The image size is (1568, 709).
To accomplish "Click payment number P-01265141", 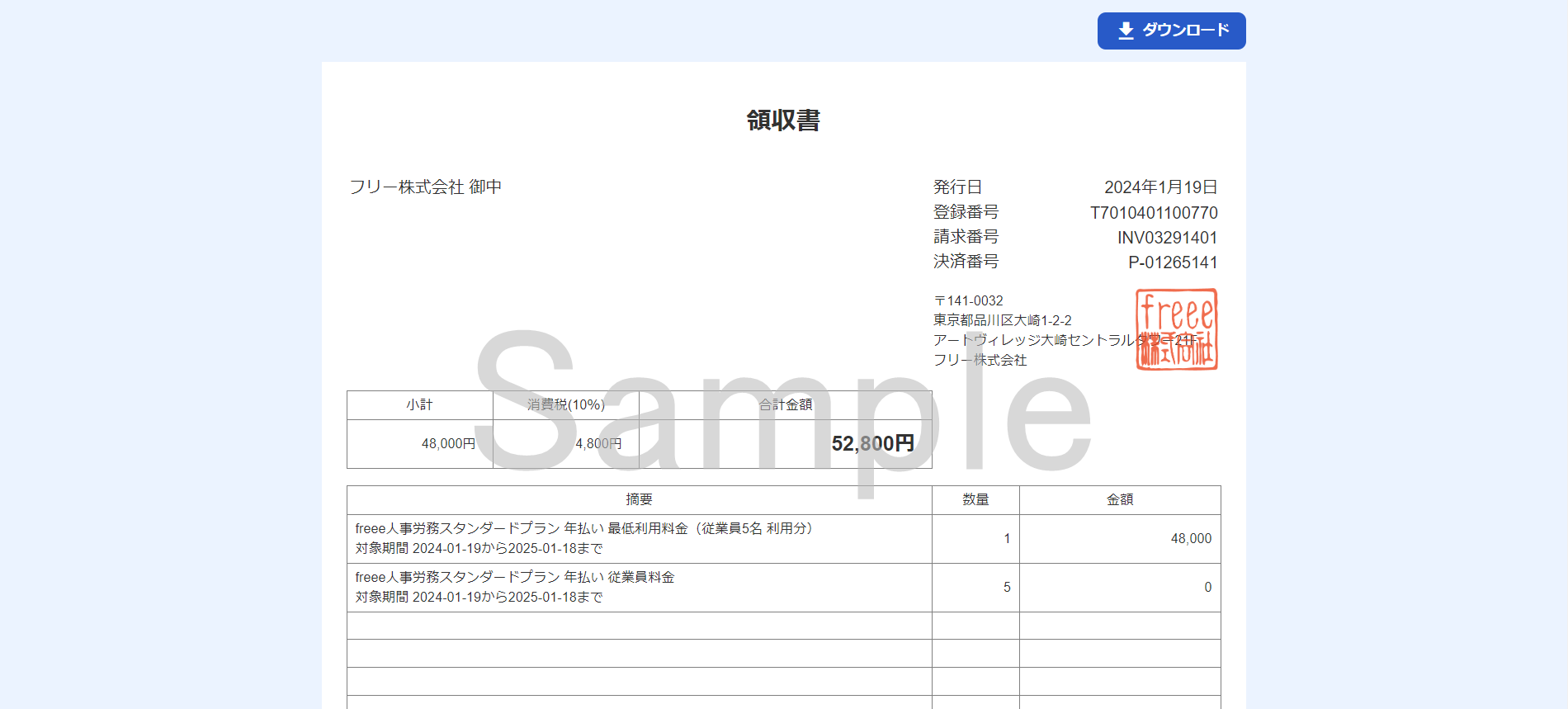I will tap(1173, 262).
